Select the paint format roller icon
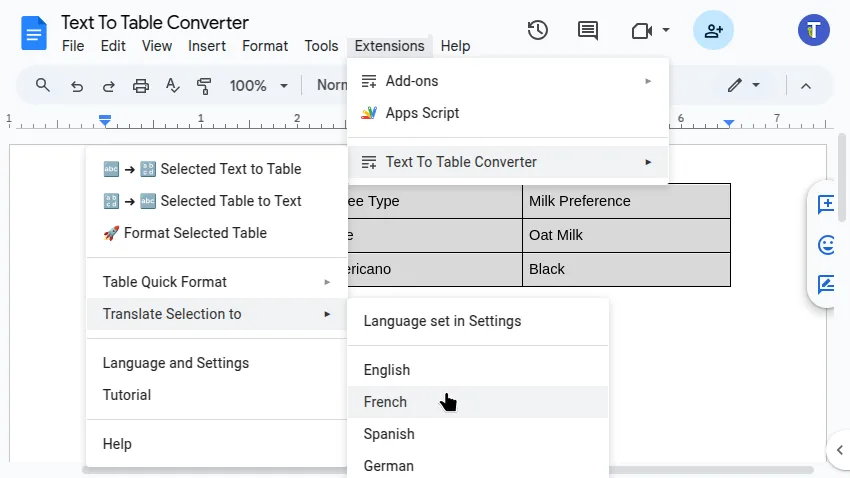 (x=205, y=86)
